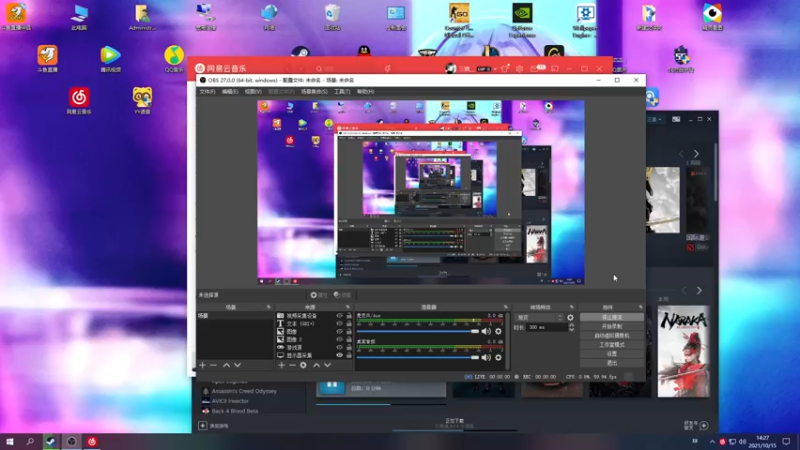Move the selected source down
Screen dimensions: 800x450
tap(328, 365)
